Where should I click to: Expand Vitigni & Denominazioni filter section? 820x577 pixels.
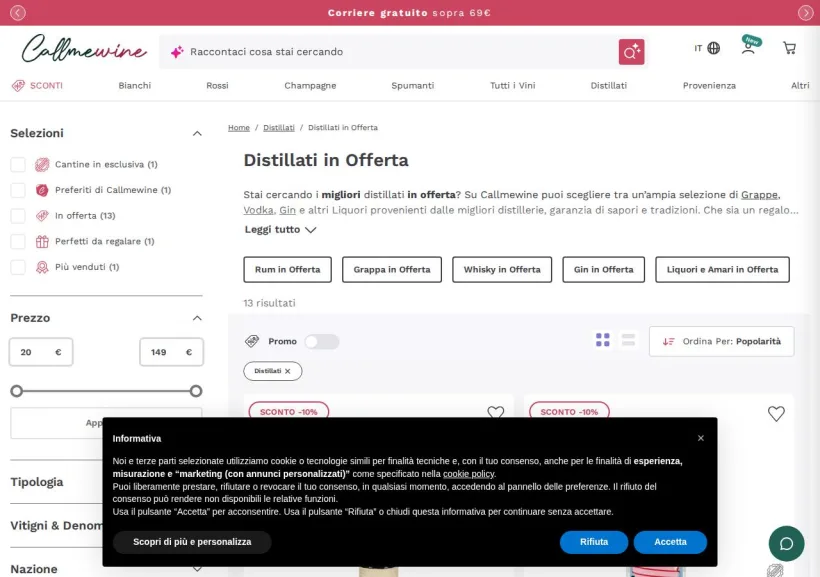(x=56, y=525)
